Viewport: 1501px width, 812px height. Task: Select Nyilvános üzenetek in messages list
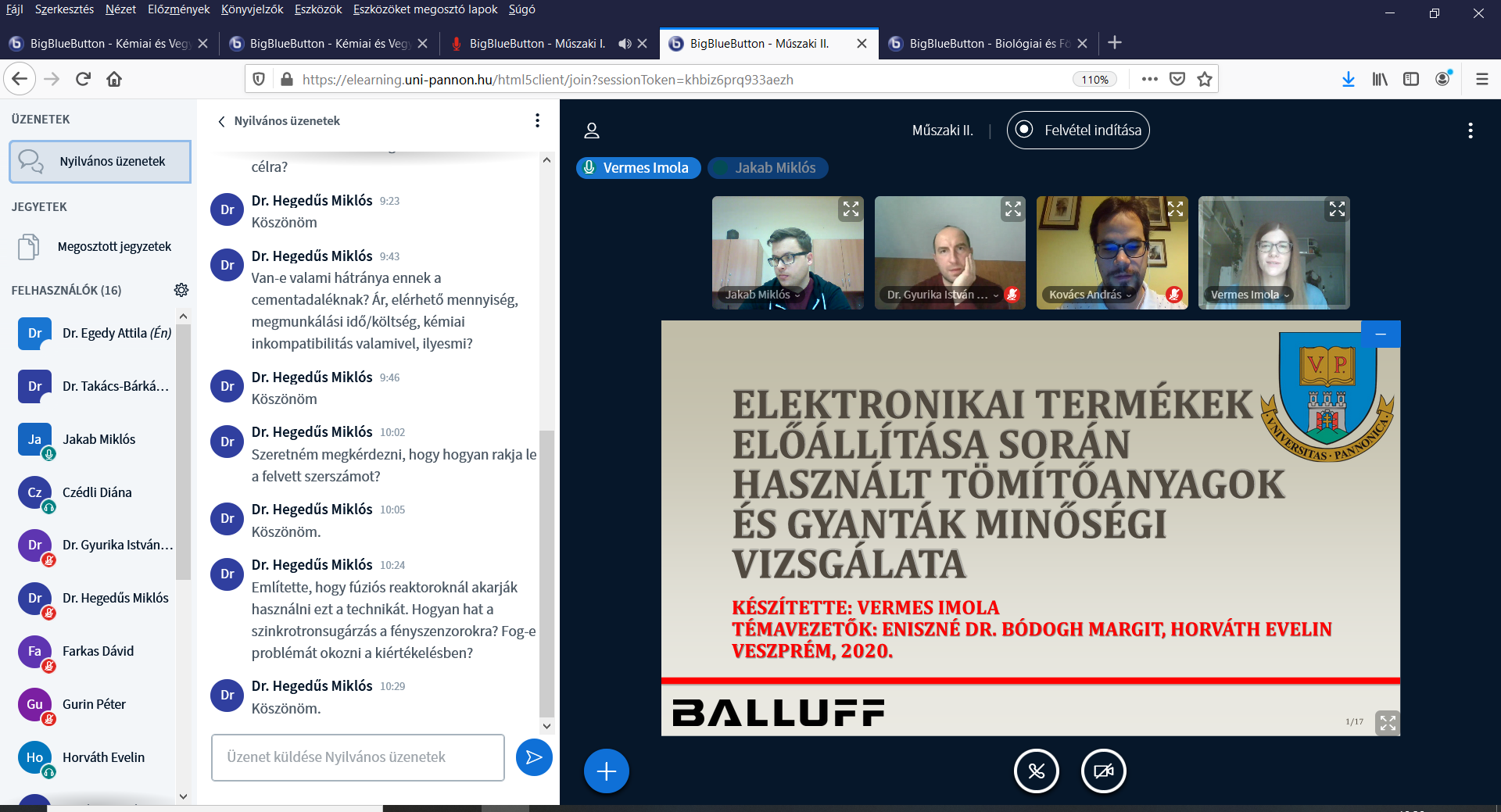coord(100,162)
